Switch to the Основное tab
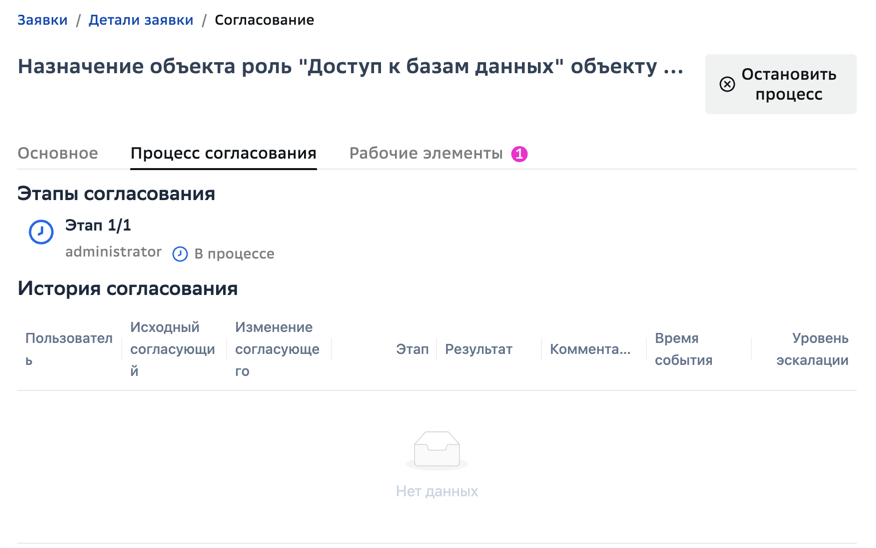This screenshot has width=876, height=548. (58, 153)
